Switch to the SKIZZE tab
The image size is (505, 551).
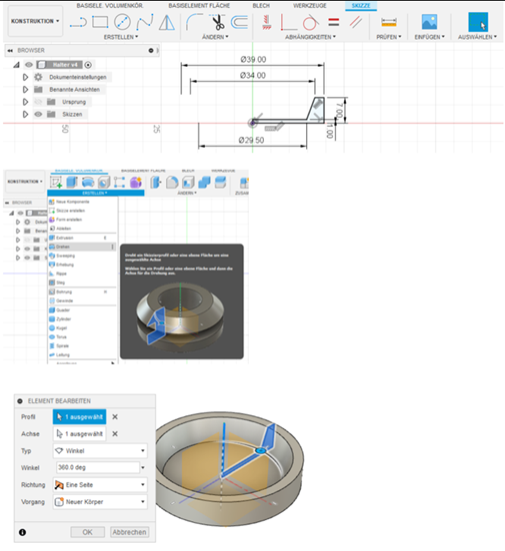click(x=361, y=6)
